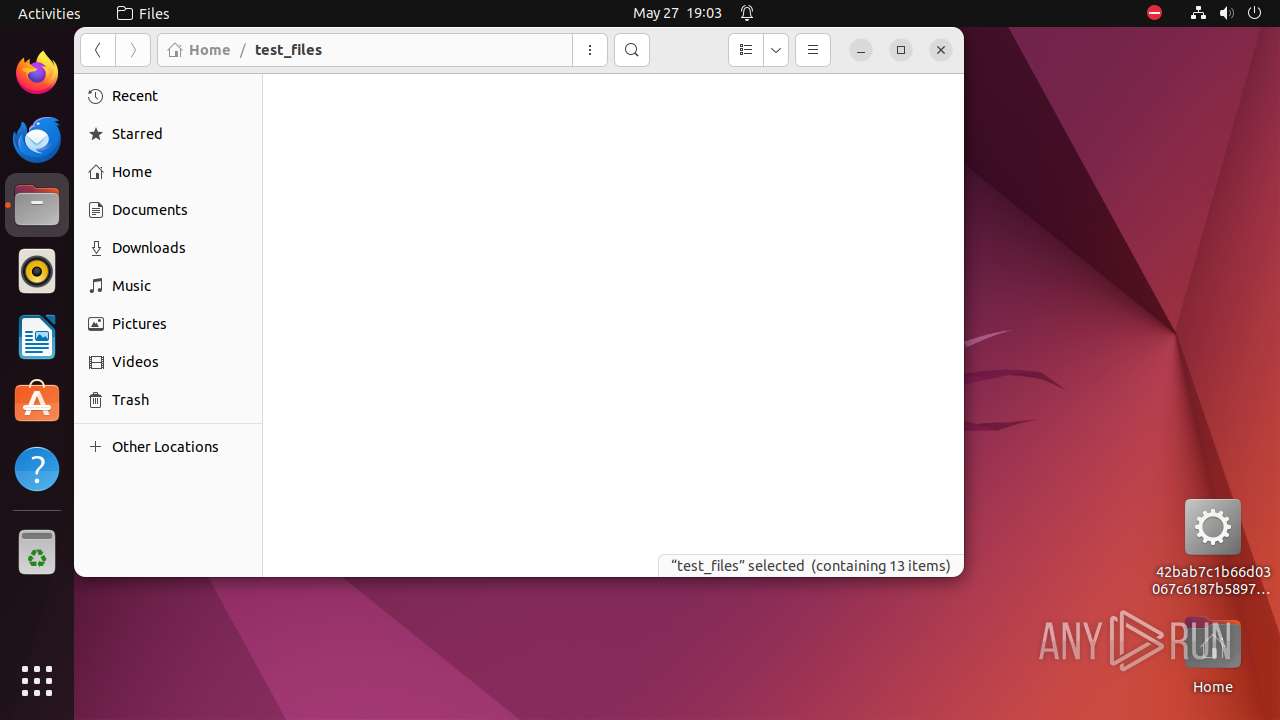Click the Recent clock icon in sidebar
The width and height of the screenshot is (1280, 720).
tap(96, 96)
